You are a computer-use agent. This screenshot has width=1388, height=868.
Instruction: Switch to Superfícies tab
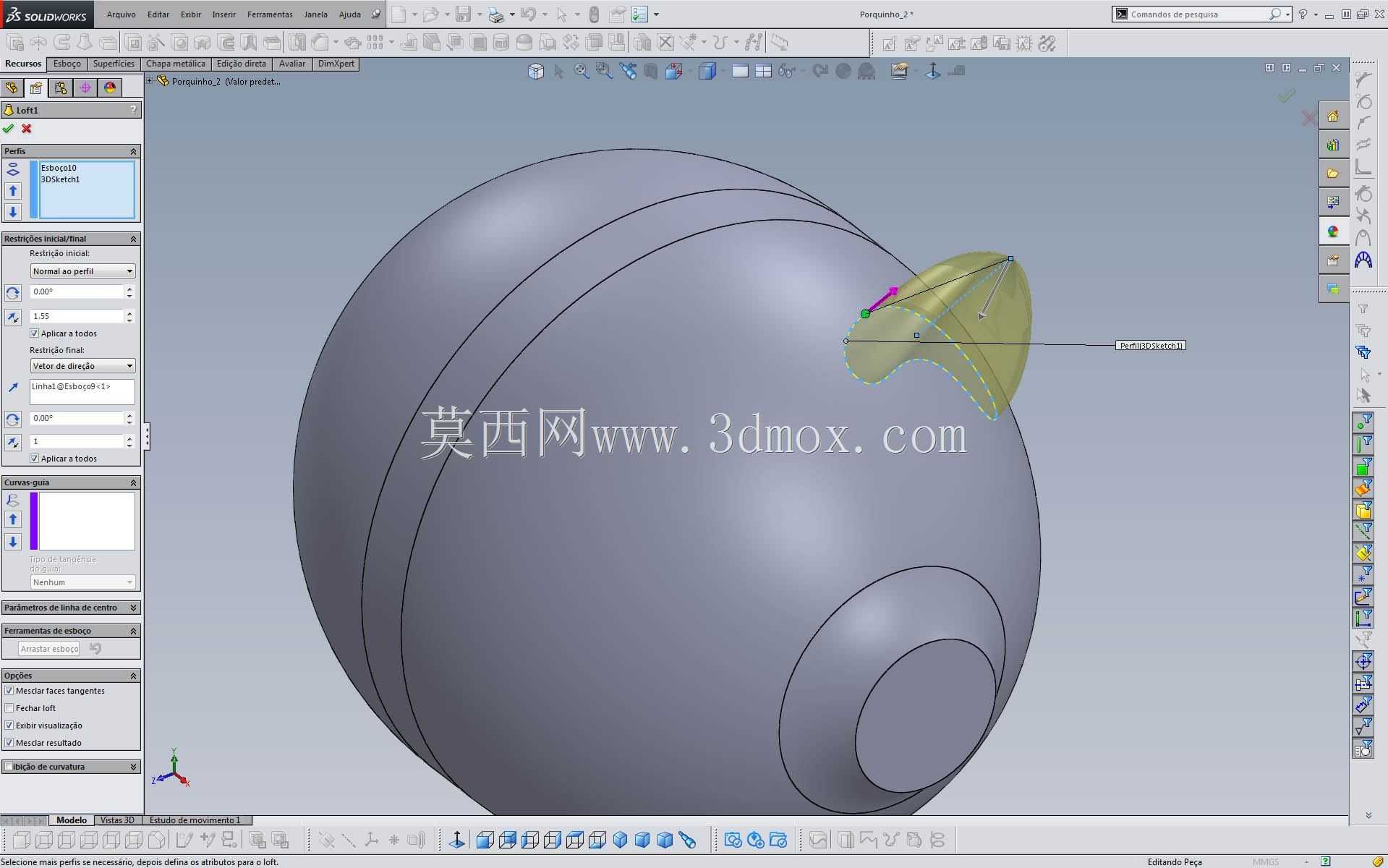click(x=114, y=64)
